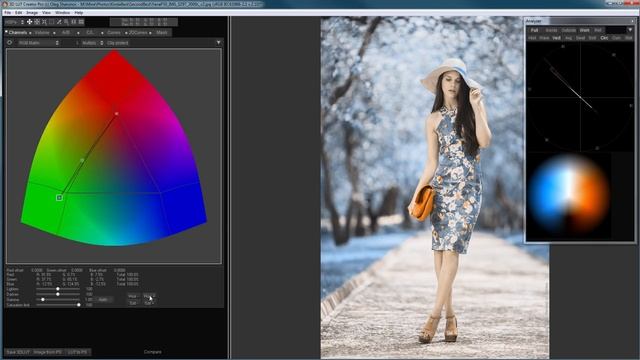Switch to the C/L tab
This screenshot has width=640, height=360.
[90, 33]
